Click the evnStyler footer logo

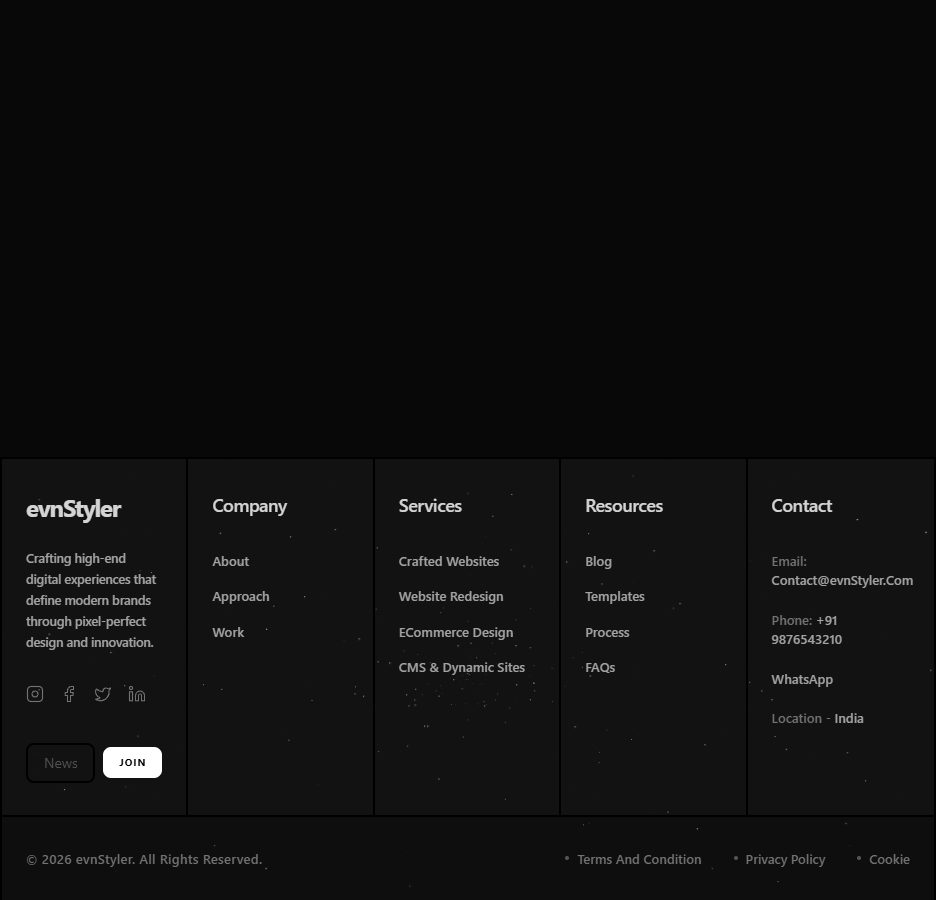tap(73, 509)
